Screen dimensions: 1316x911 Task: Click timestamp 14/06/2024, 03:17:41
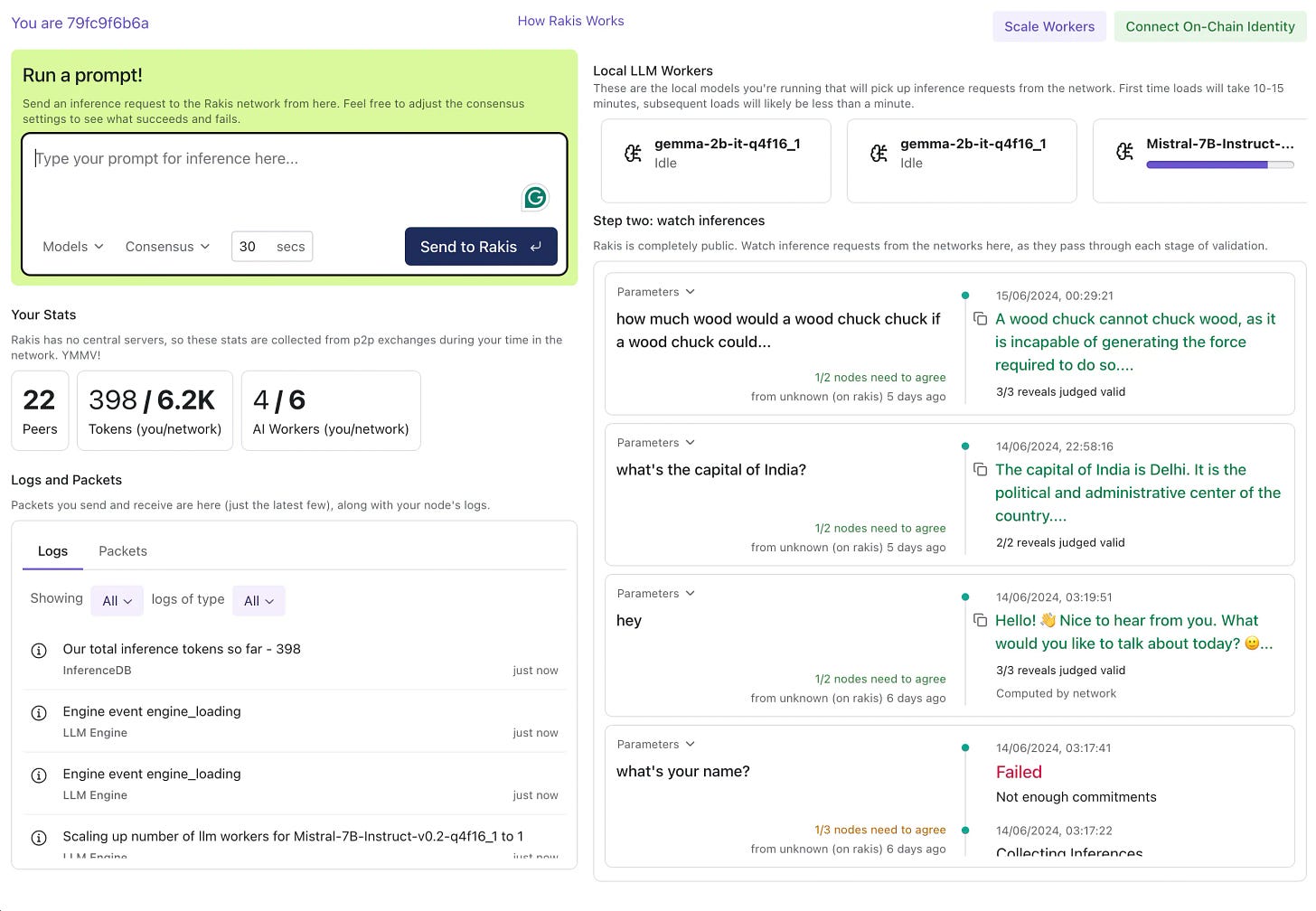(x=1054, y=748)
